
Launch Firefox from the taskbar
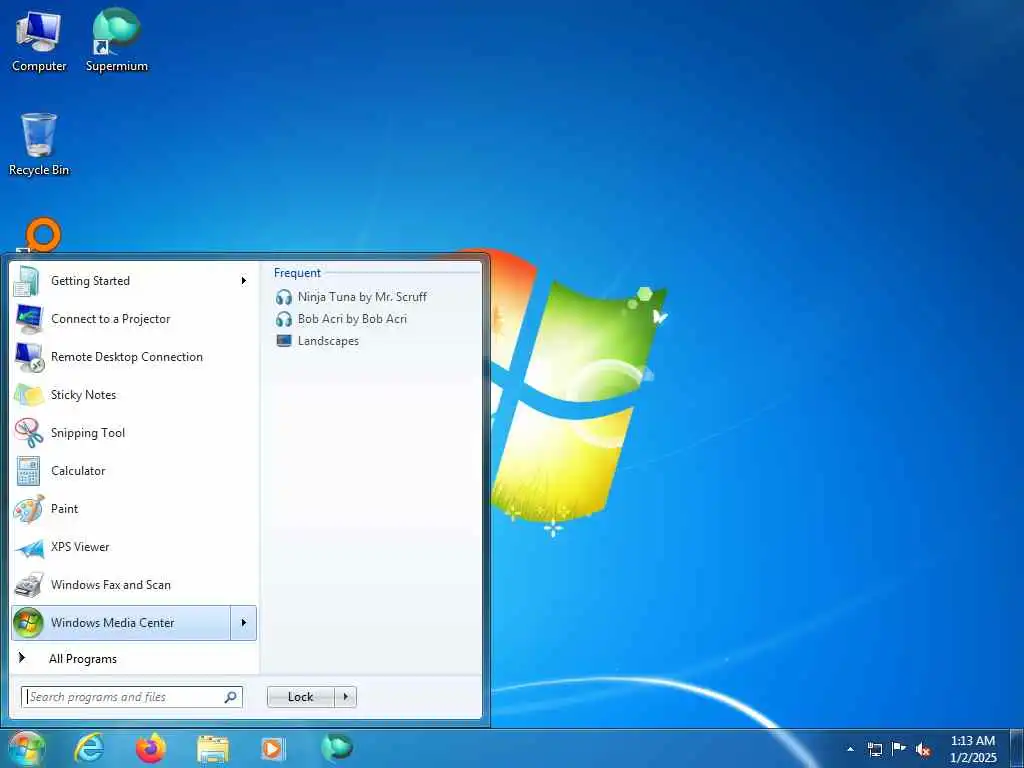[x=150, y=748]
